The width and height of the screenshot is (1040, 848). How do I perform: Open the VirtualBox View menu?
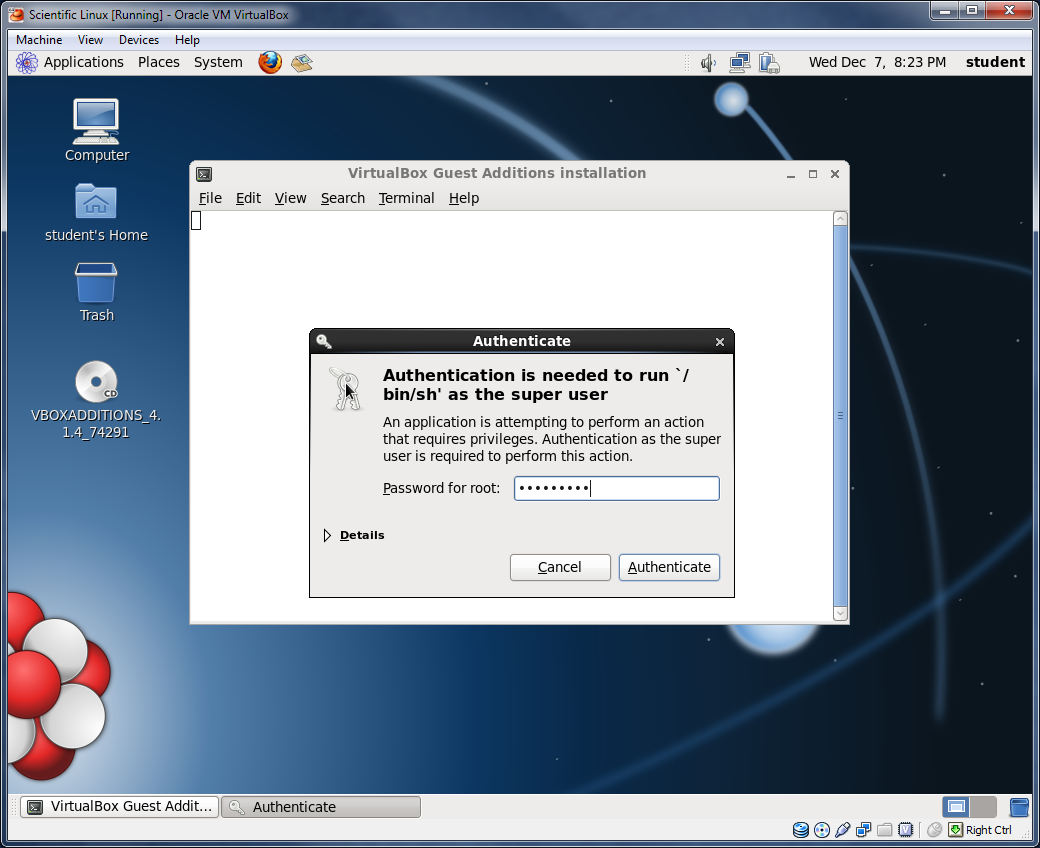coord(90,40)
